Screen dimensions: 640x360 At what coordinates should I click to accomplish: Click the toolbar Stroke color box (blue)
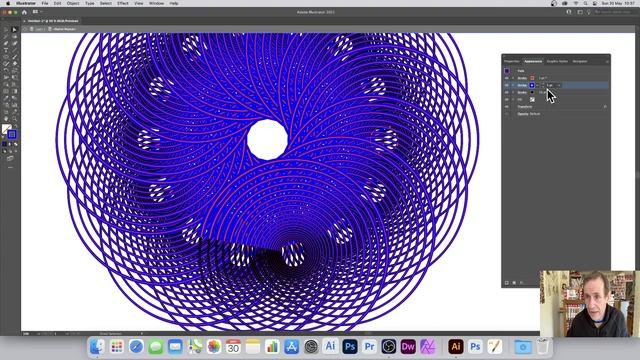[12, 134]
